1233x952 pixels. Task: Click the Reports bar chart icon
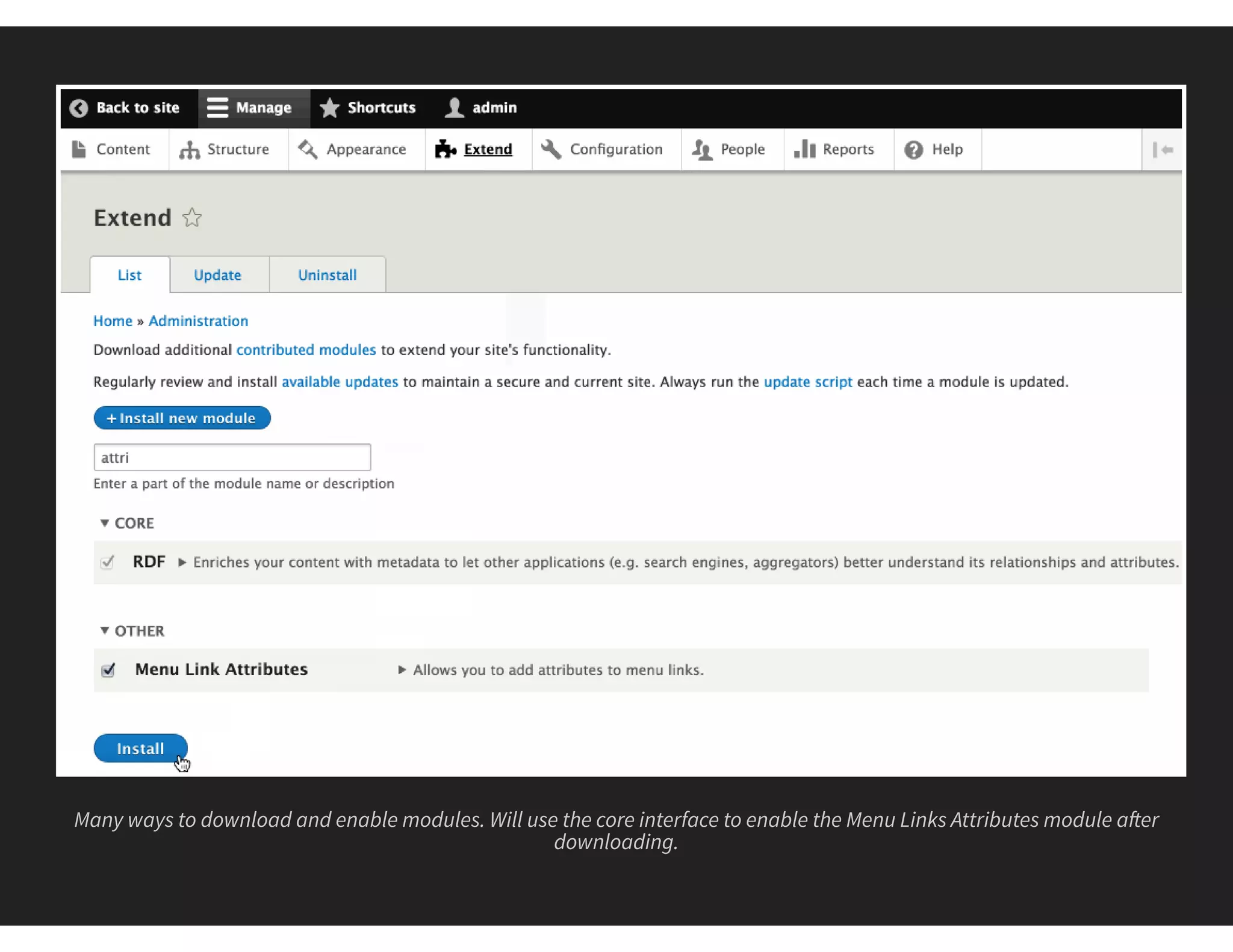pyautogui.click(x=804, y=149)
